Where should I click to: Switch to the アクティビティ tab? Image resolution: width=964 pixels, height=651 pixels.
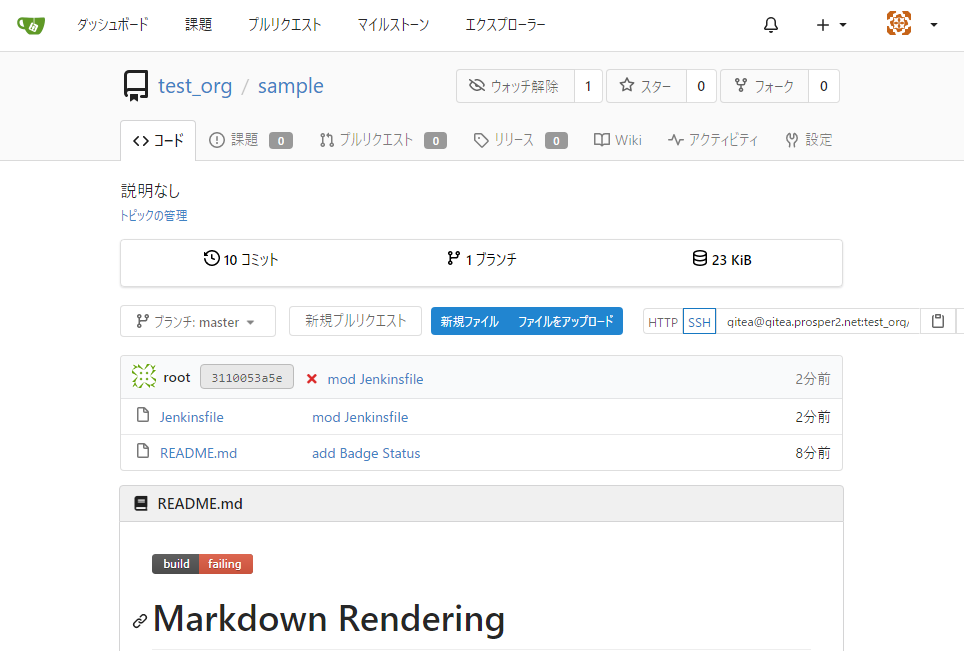coord(713,140)
